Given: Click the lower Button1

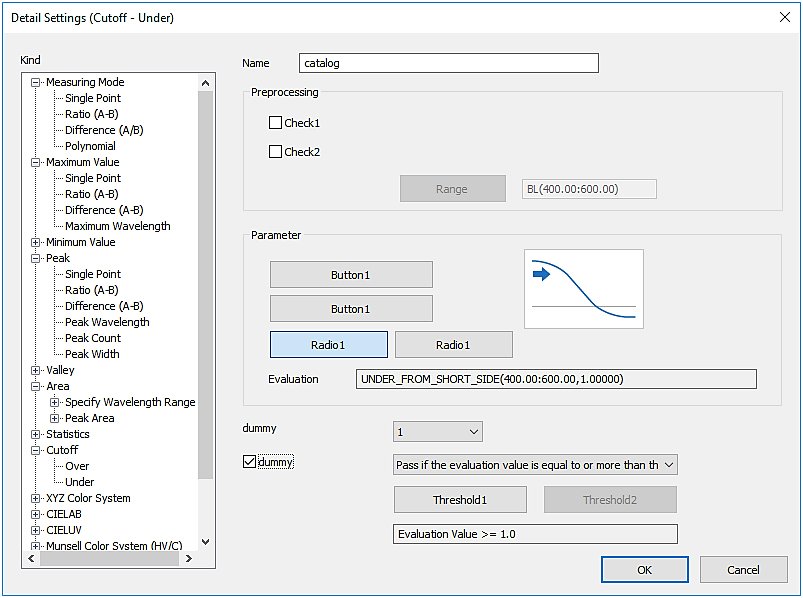Looking at the screenshot, I should click(x=351, y=309).
